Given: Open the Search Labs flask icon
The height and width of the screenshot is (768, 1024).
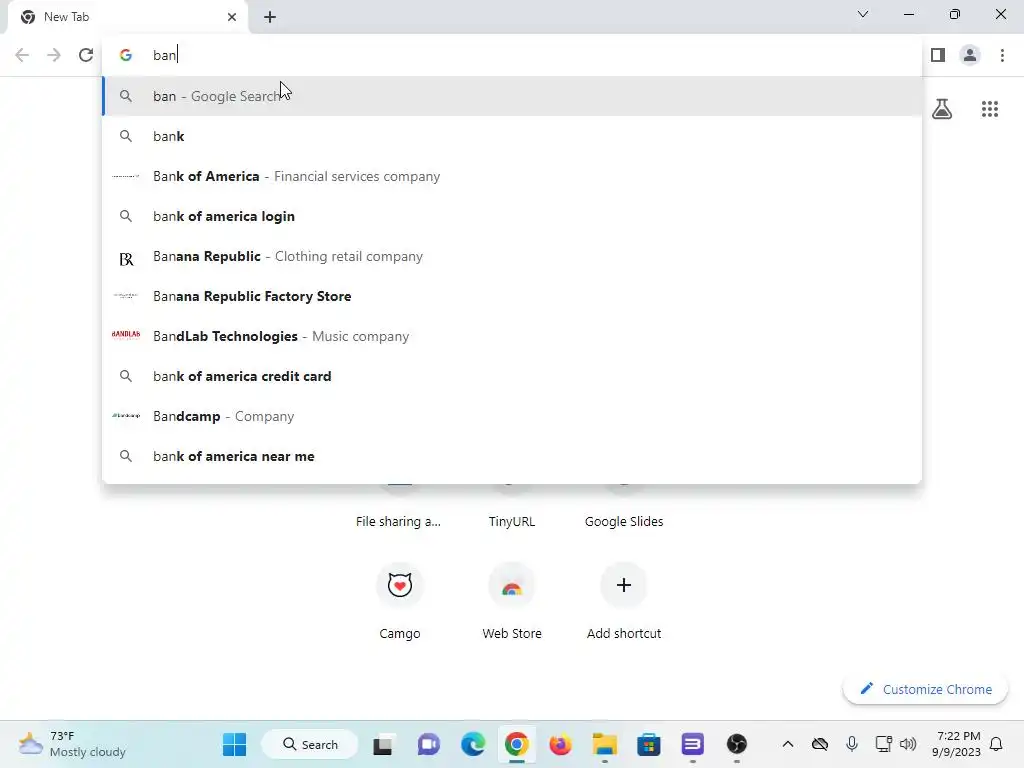Looking at the screenshot, I should tap(942, 109).
